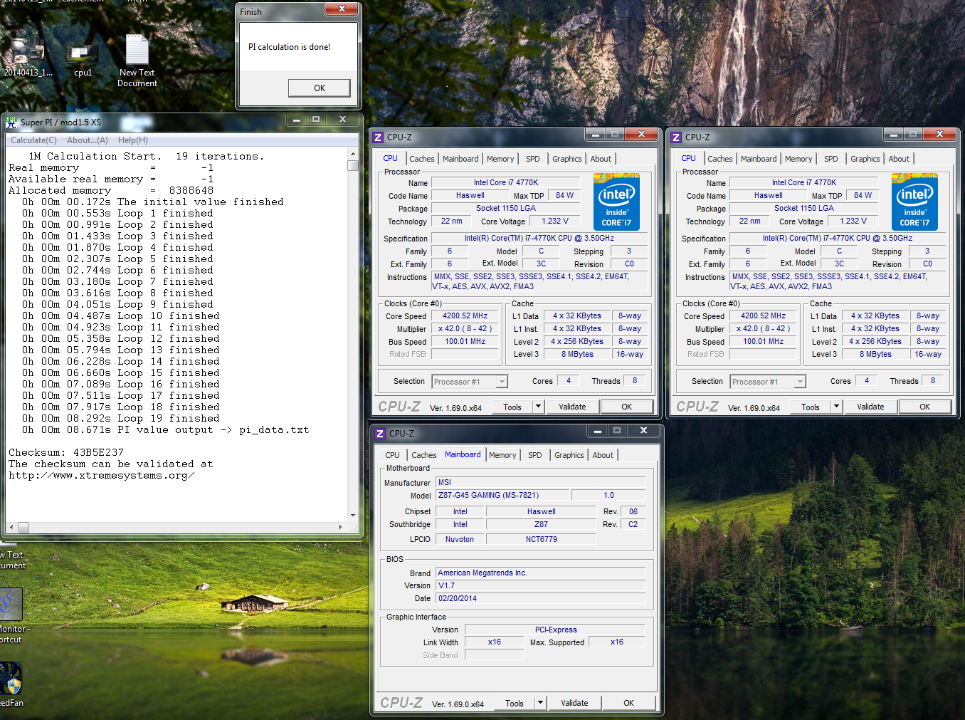Open About menu in Super PI
Screen dimensions: 965x720
87,140
